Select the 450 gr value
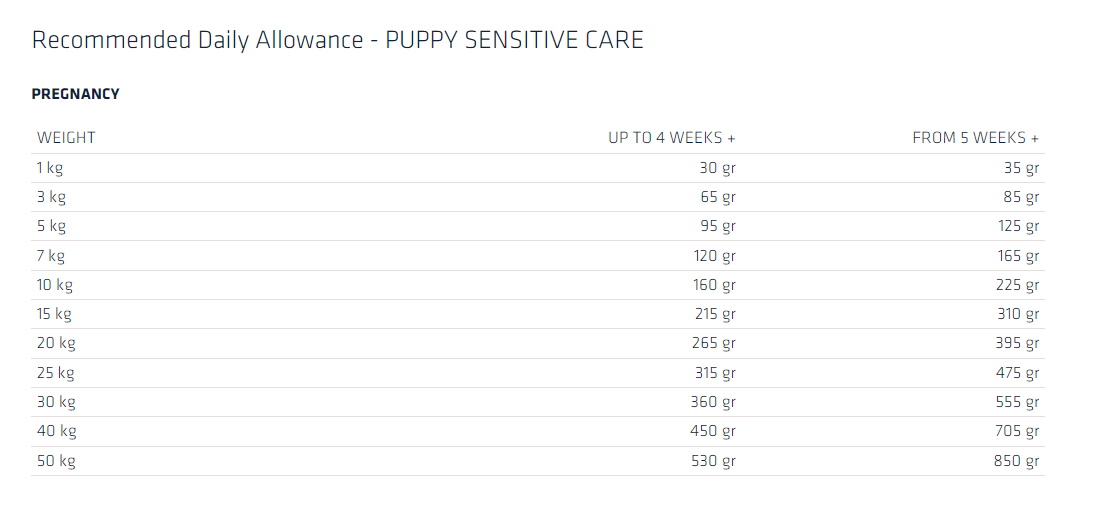The width and height of the screenshot is (1095, 508). 714,431
